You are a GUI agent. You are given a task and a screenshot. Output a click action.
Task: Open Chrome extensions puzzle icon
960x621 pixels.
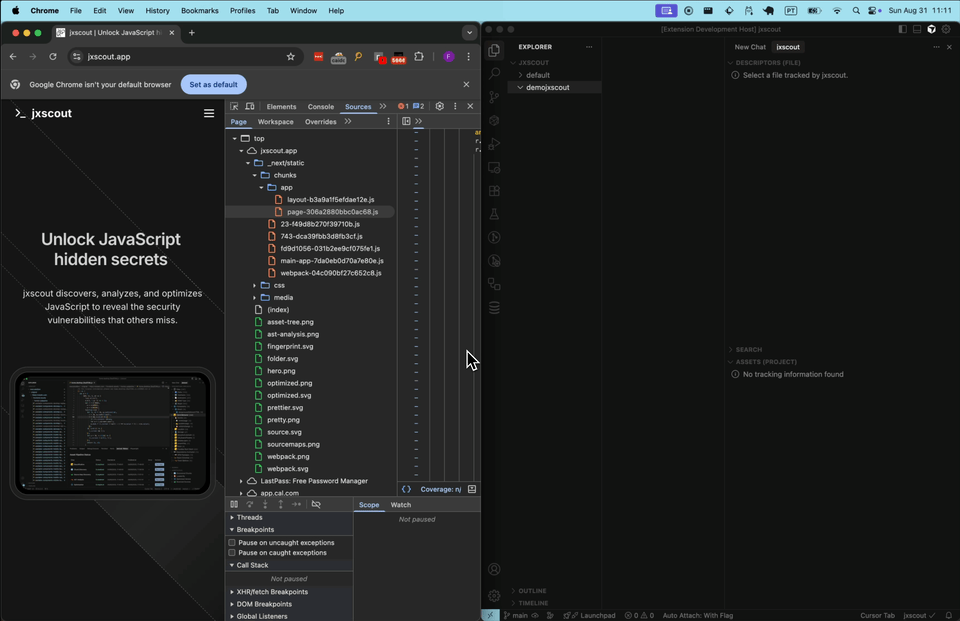point(419,56)
